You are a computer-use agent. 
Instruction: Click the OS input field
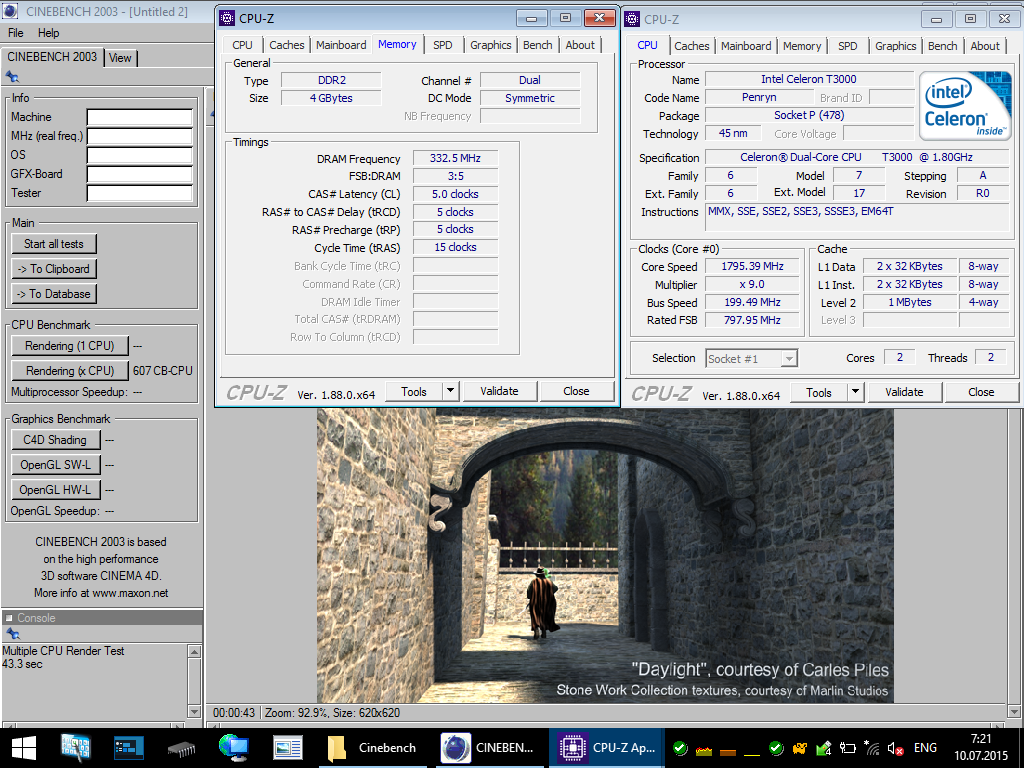140,155
